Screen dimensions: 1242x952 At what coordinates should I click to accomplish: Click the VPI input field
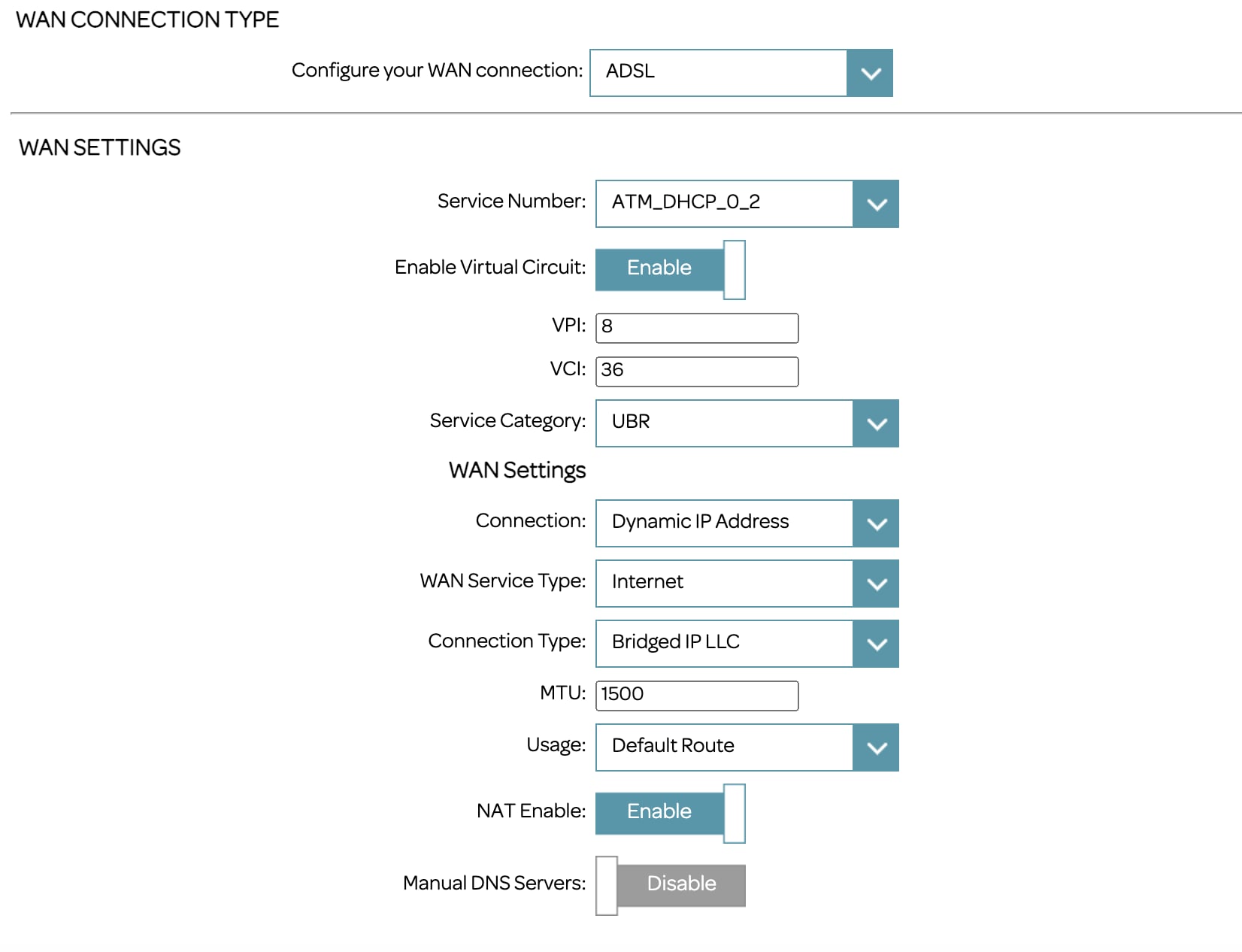pos(697,328)
